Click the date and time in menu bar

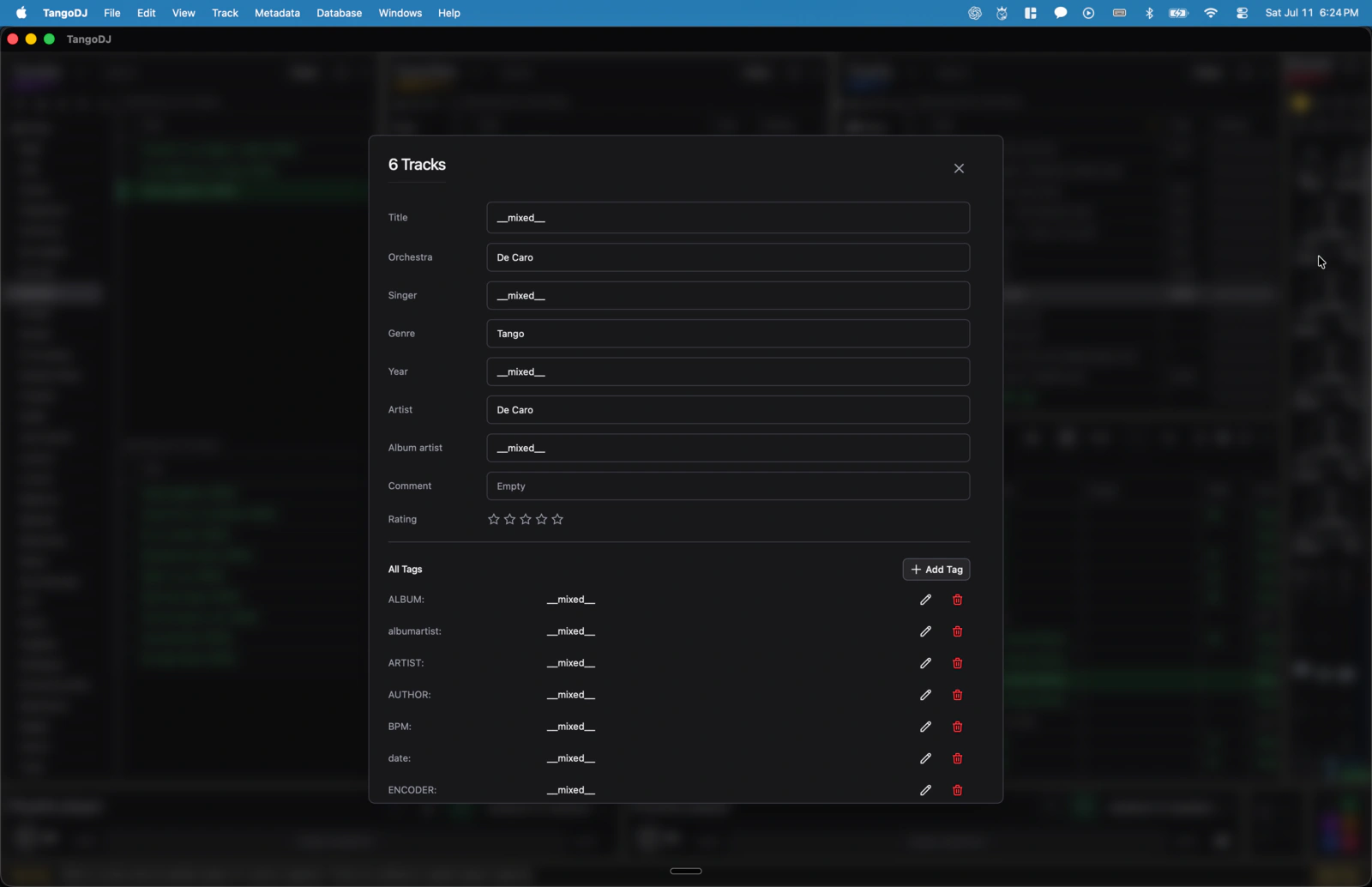tap(1312, 13)
